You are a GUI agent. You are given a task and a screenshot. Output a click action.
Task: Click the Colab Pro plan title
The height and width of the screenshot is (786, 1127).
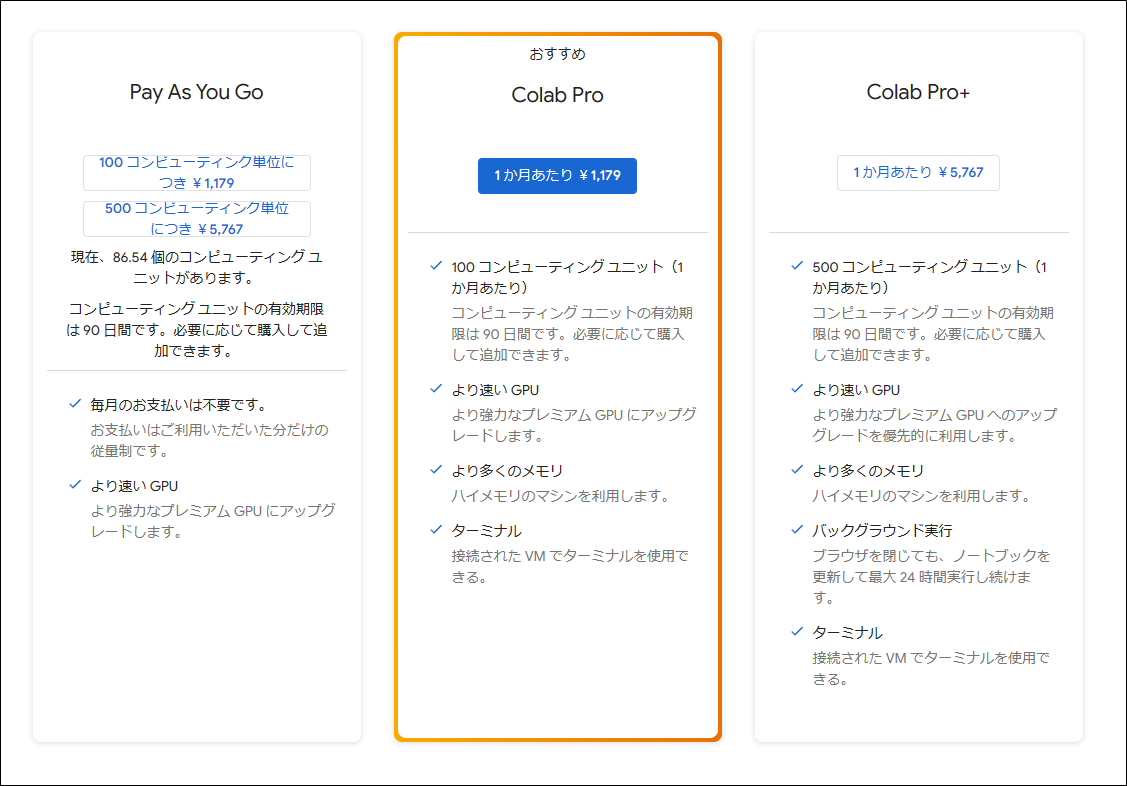tap(557, 95)
